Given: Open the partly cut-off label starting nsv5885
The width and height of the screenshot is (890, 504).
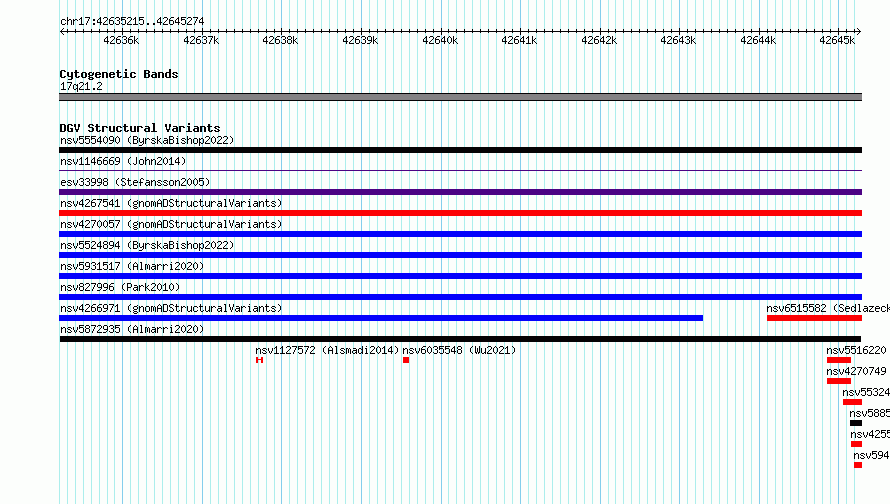Looking at the screenshot, I should coord(870,413).
